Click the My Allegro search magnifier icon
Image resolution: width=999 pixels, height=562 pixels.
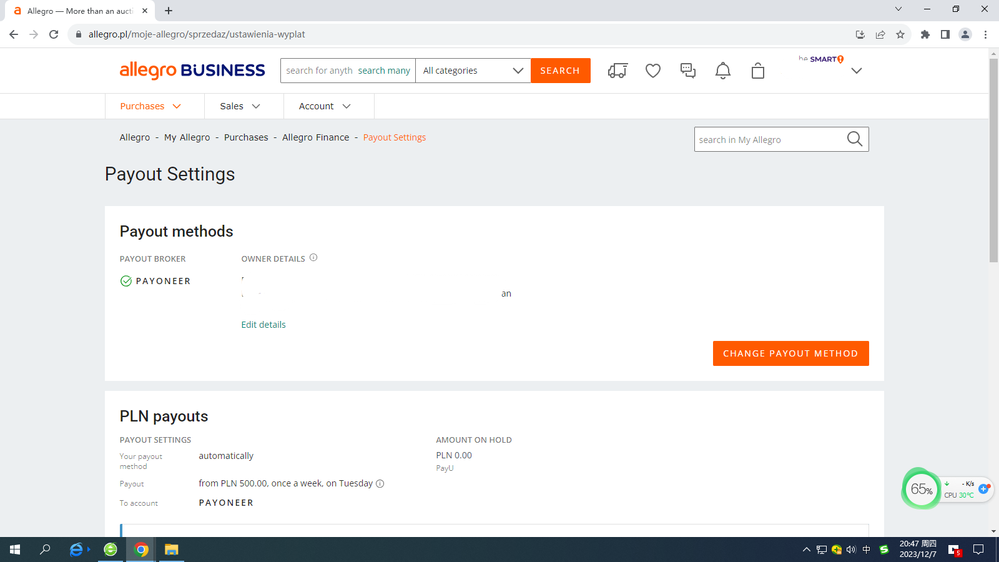(854, 139)
